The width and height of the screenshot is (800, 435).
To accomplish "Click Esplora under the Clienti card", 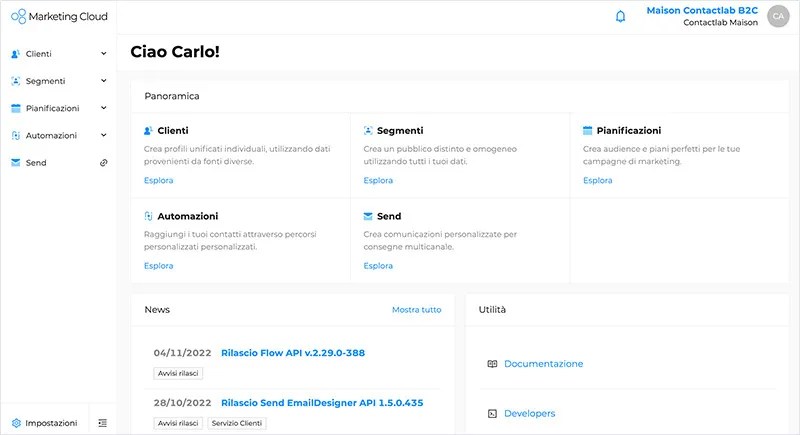I will (158, 180).
